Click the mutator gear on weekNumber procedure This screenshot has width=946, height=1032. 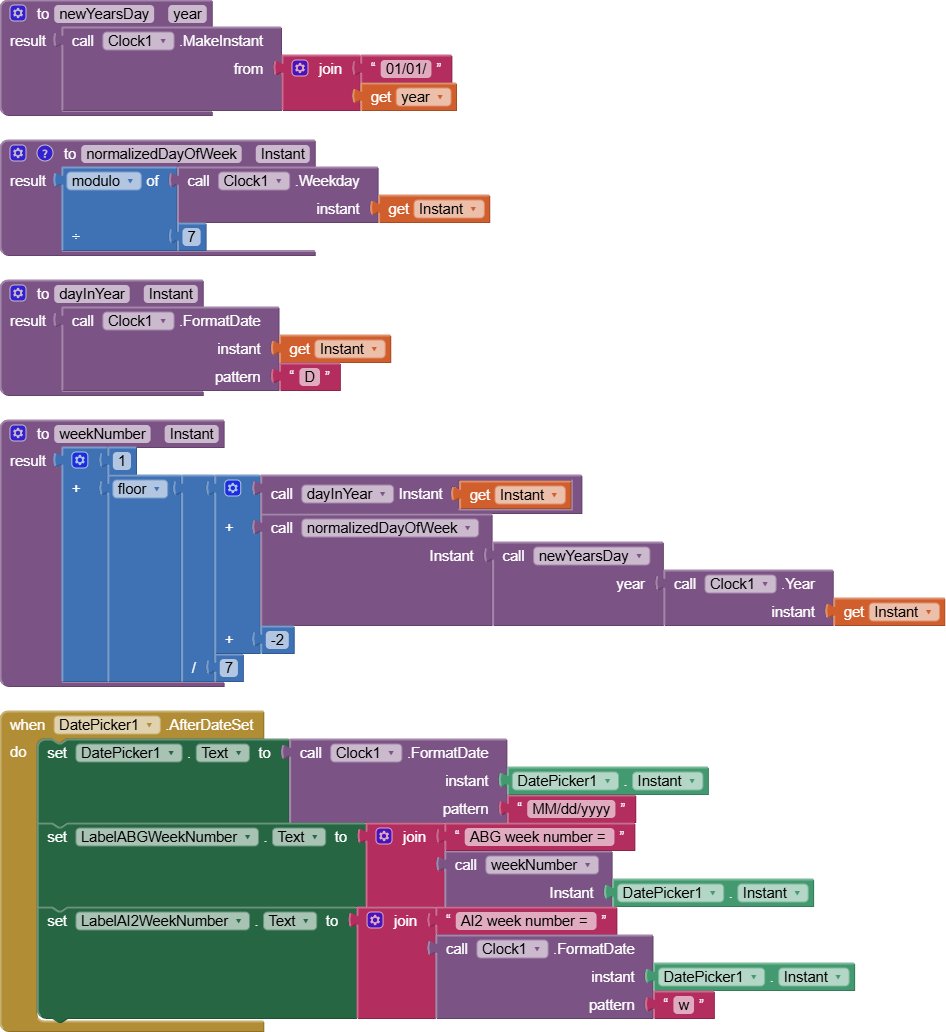coord(18,434)
